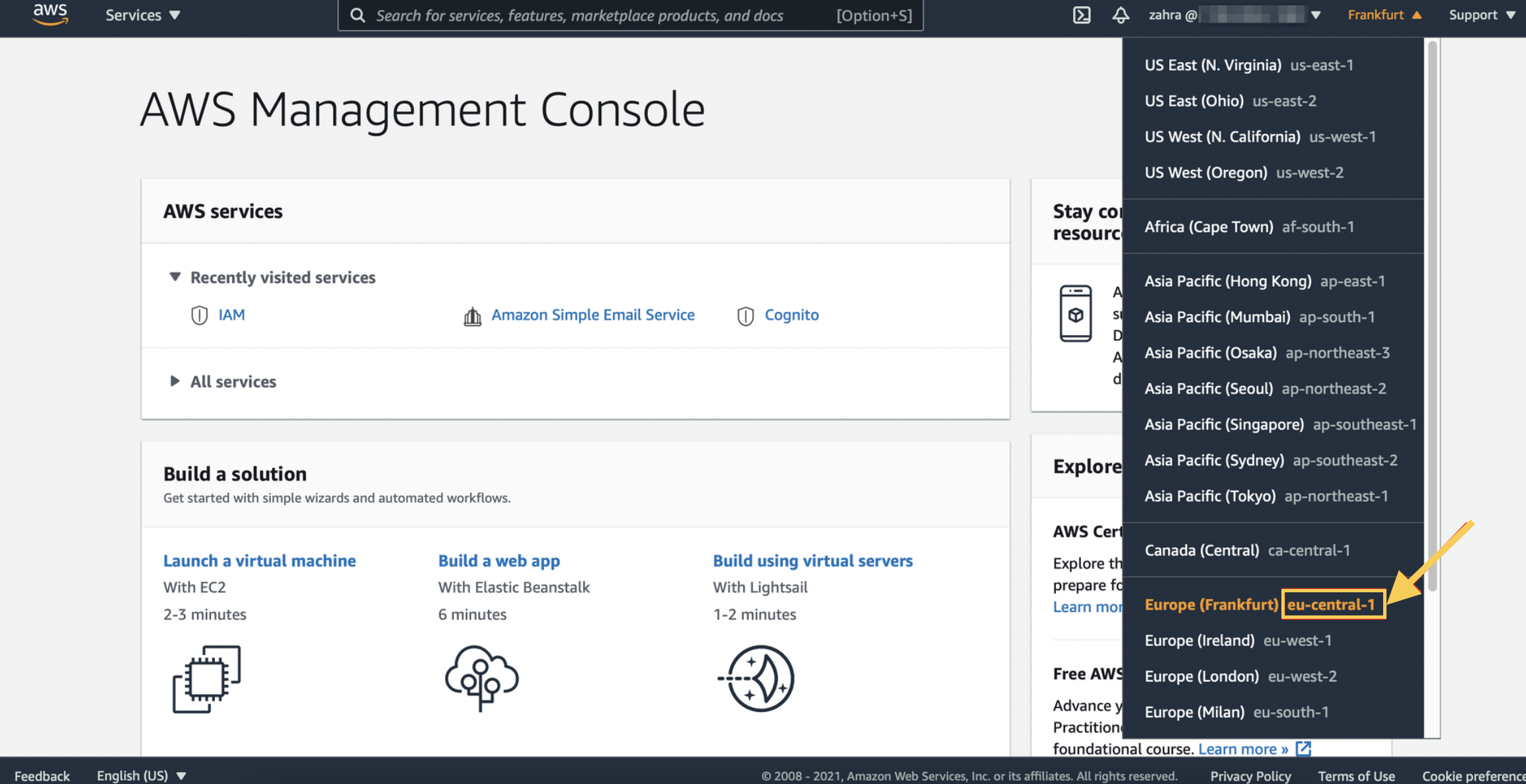This screenshot has height=784, width=1526.
Task: Select Asia Pacific (Seoul) region
Action: (x=1273, y=387)
